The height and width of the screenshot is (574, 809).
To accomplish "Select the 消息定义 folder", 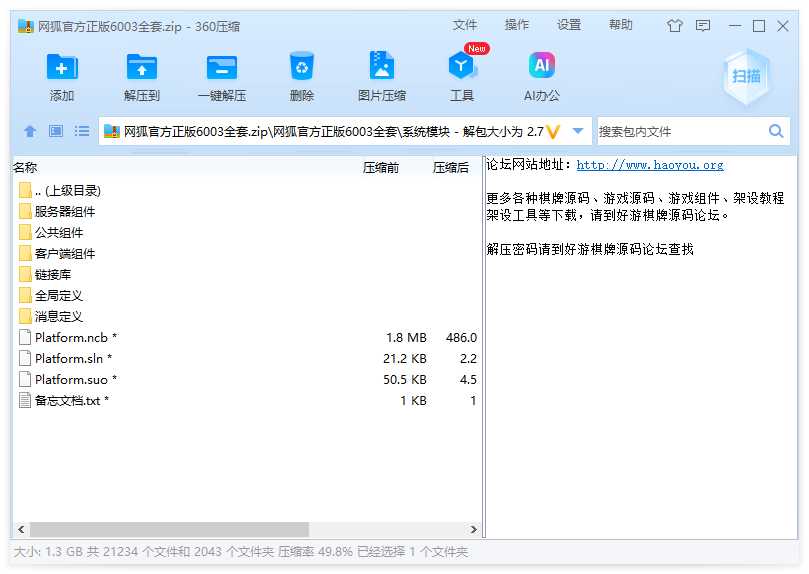I will 247,317.
